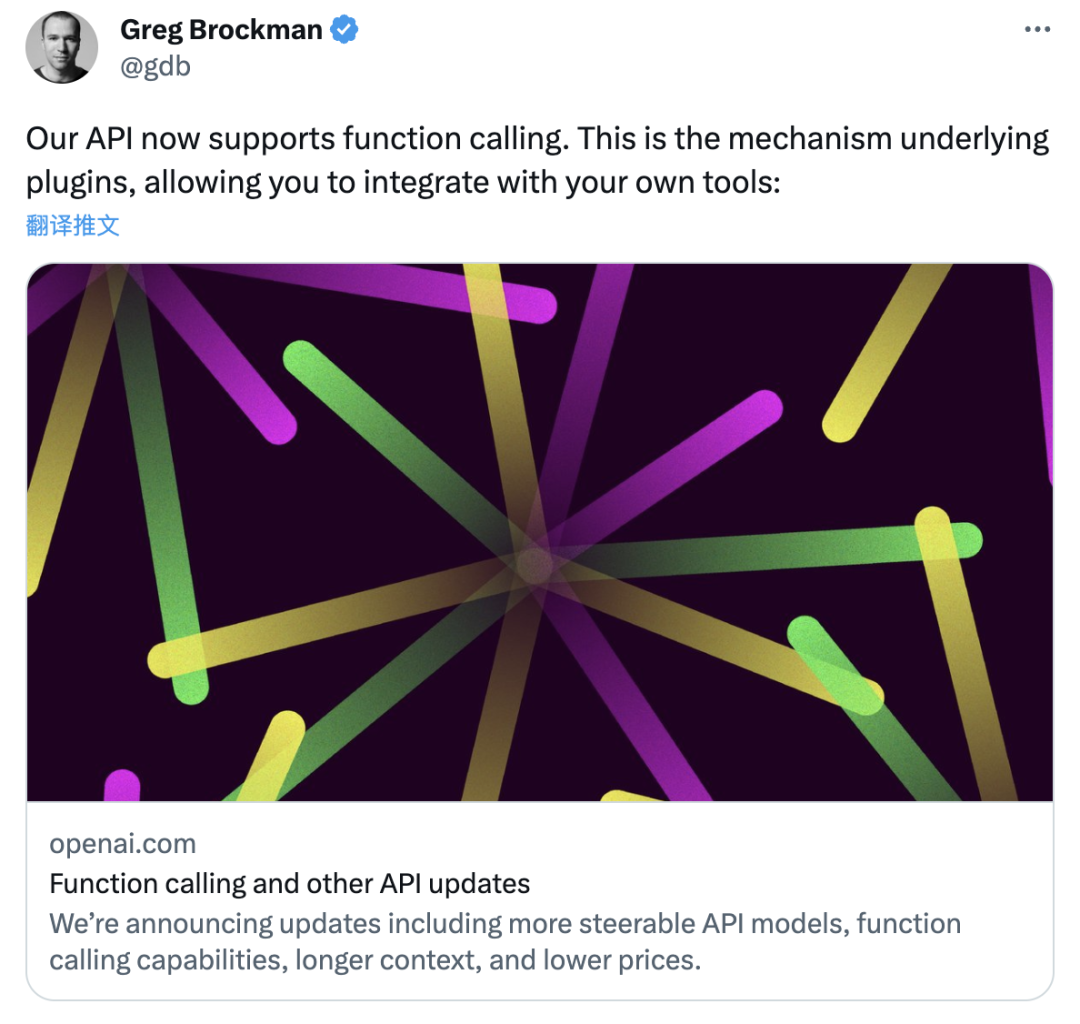Open the openai.com link card image

[x=539, y=532]
